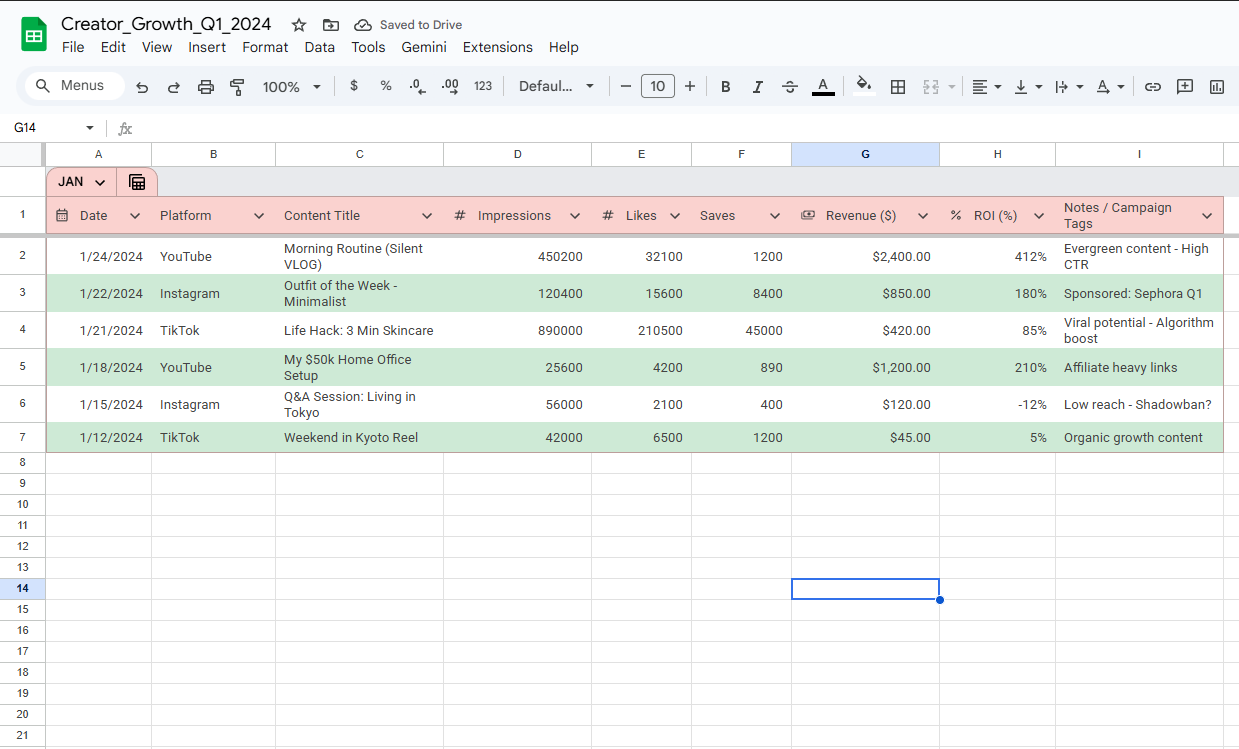Toggle bold formatting
This screenshot has width=1239, height=749.
pos(725,86)
